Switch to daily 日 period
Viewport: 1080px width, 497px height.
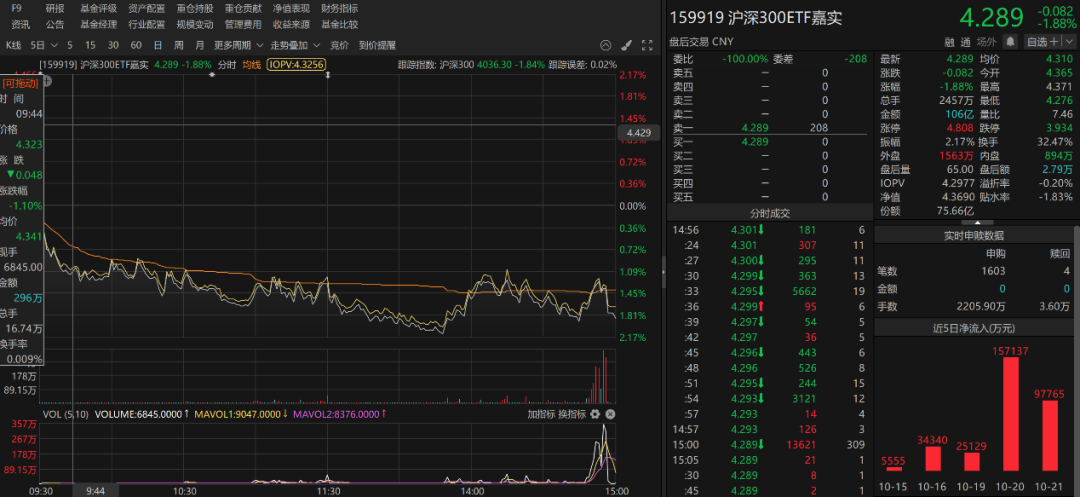pyautogui.click(x=158, y=45)
